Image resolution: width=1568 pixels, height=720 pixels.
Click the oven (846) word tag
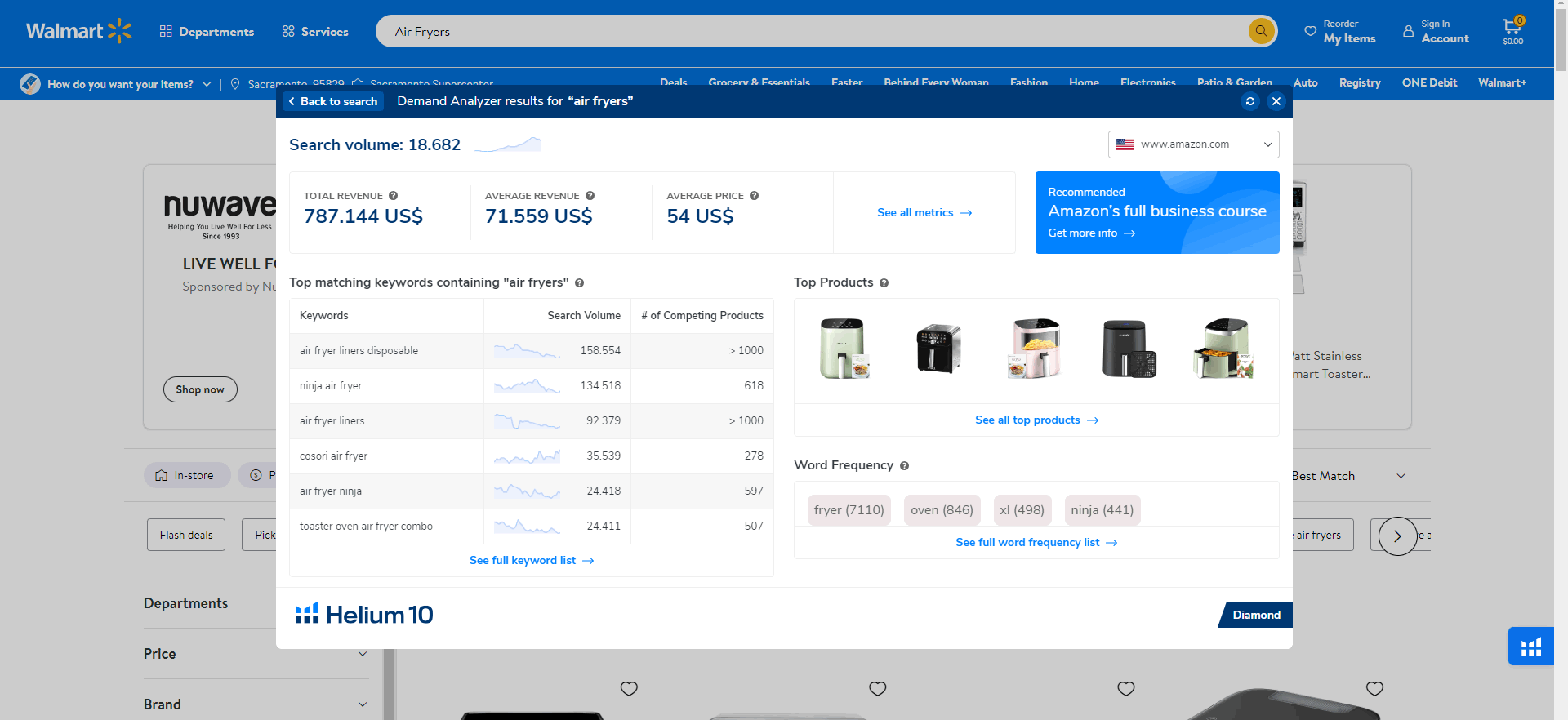(x=942, y=510)
